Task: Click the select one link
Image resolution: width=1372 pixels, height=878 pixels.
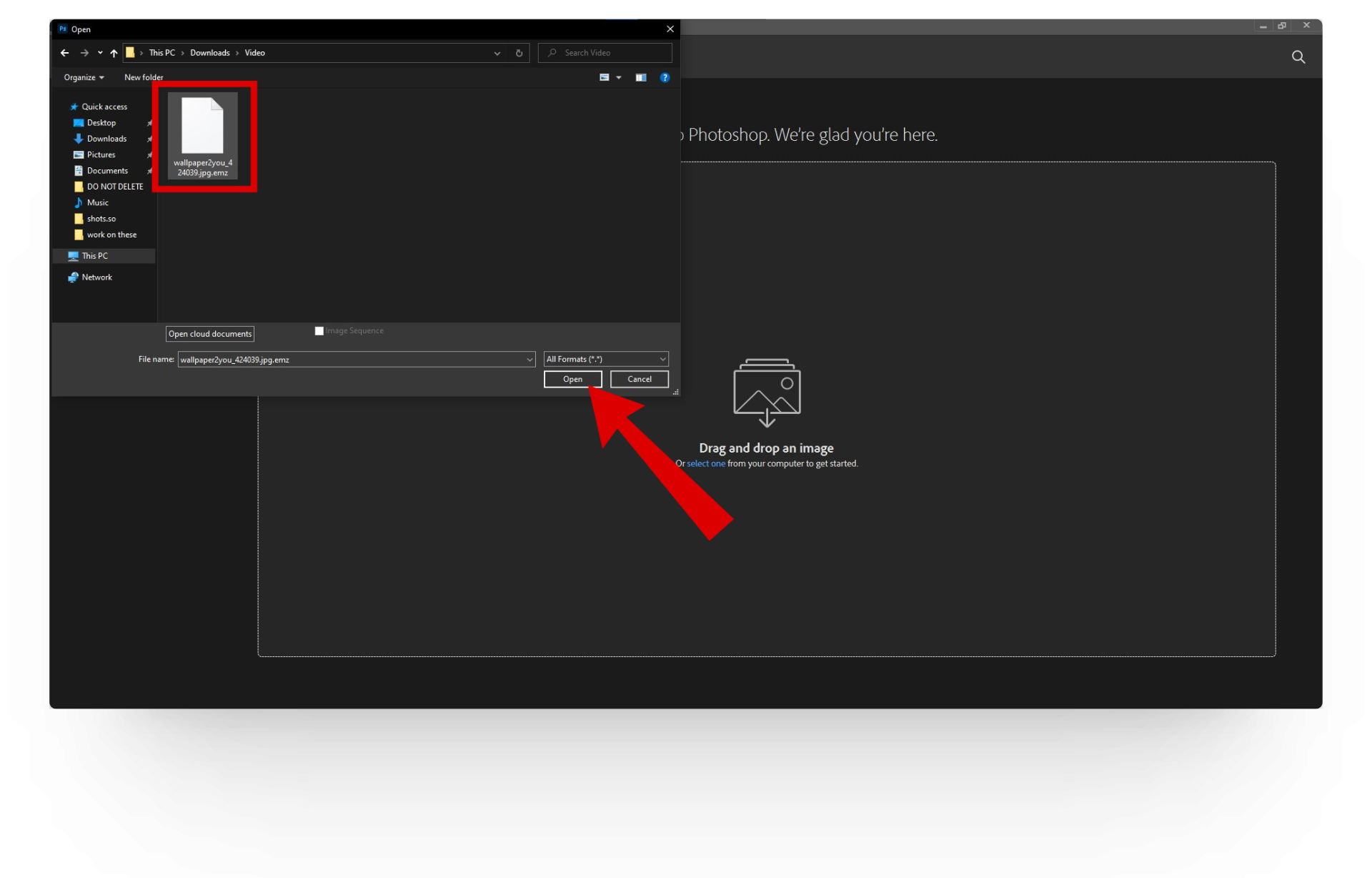Action: pos(705,464)
